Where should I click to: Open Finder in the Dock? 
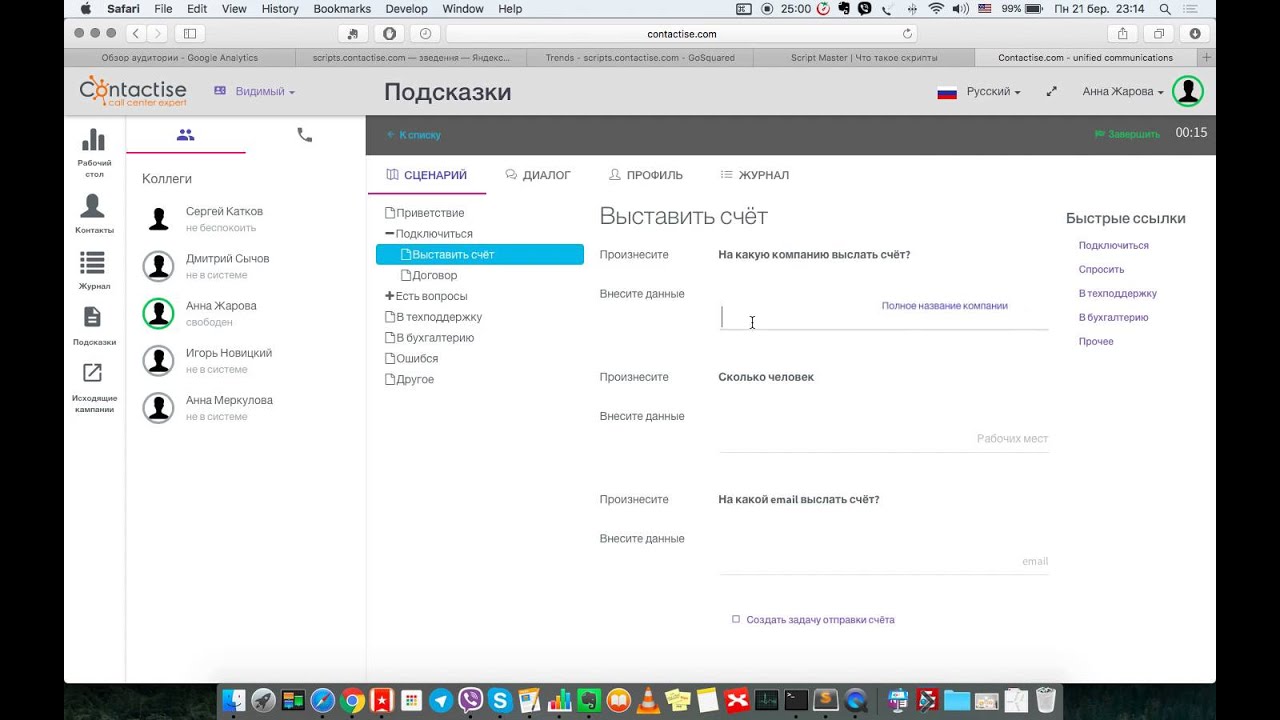tap(234, 700)
